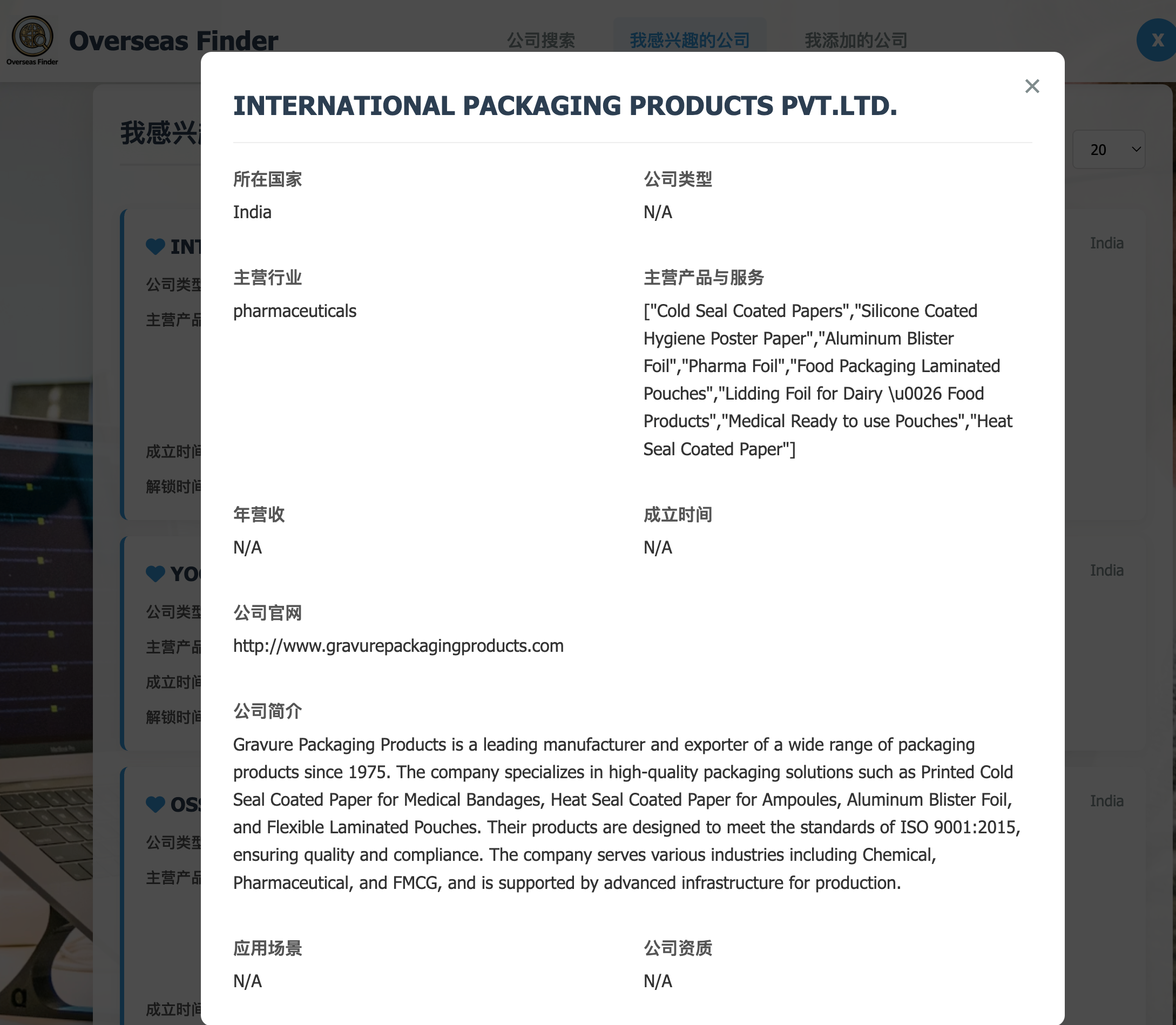Toggle the heart icon on the INT company card
This screenshot has height=1025, width=1176.
pos(155,246)
